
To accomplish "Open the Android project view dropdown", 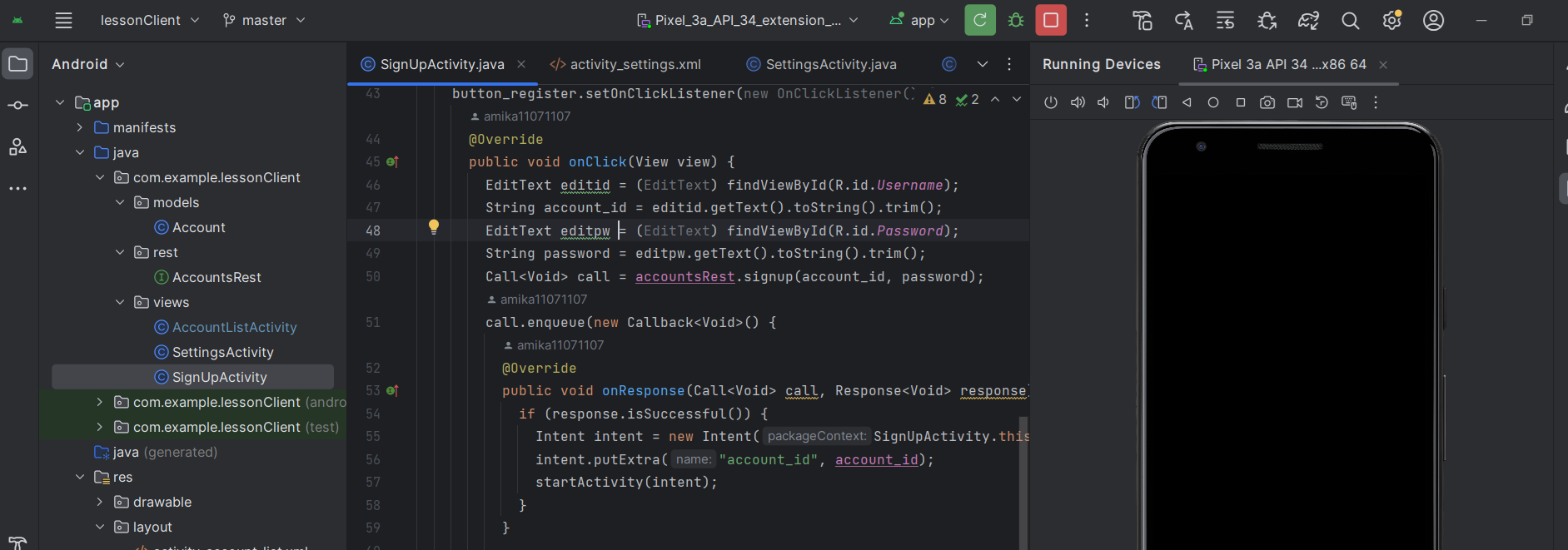I will [x=88, y=64].
